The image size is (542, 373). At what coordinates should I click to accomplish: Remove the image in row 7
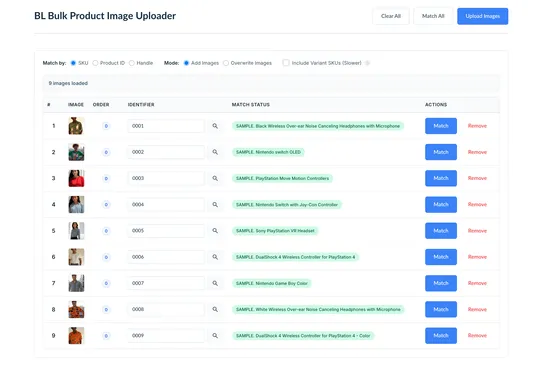(477, 283)
